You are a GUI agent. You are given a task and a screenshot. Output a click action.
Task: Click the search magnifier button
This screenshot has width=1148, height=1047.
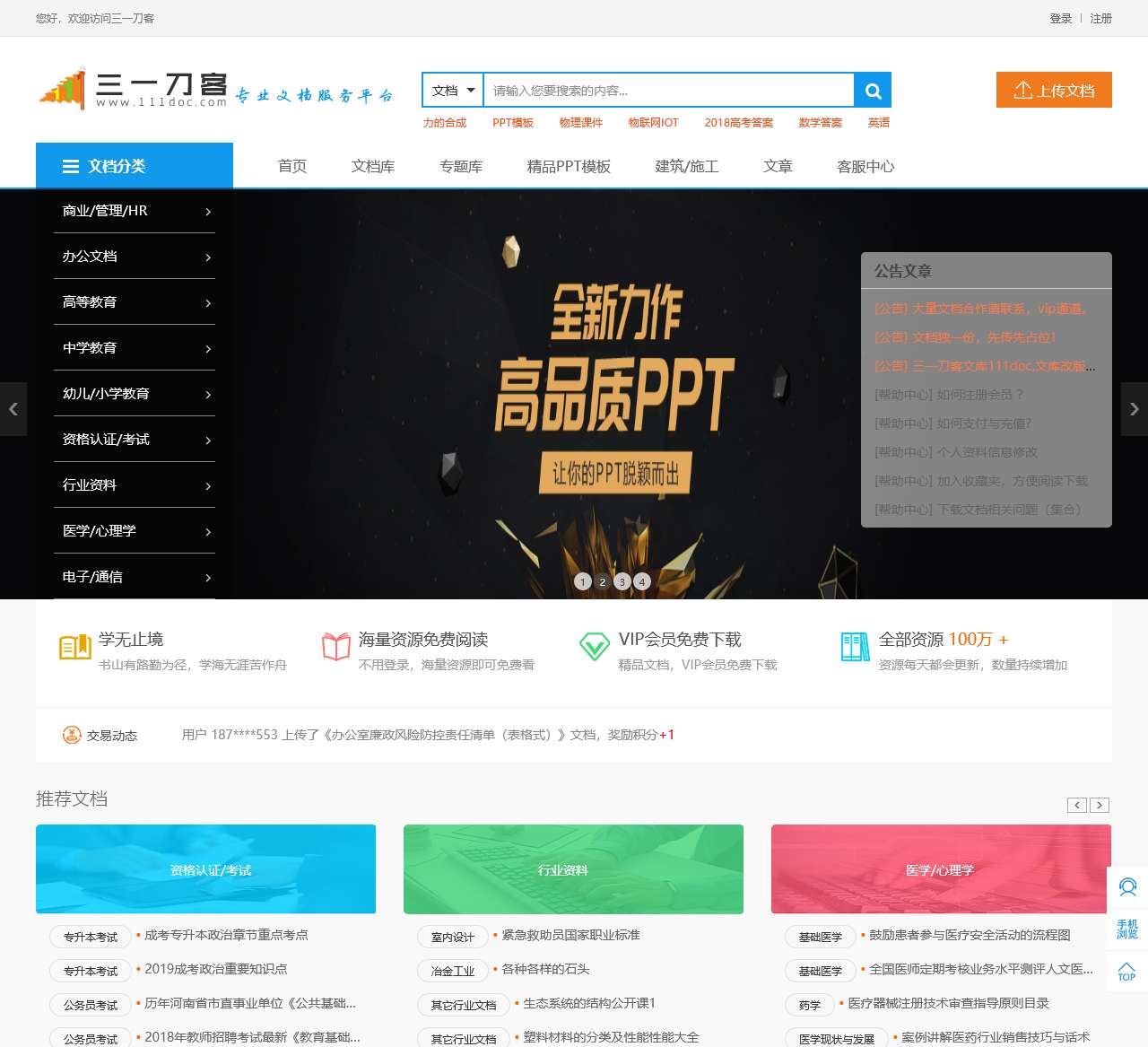(x=873, y=90)
